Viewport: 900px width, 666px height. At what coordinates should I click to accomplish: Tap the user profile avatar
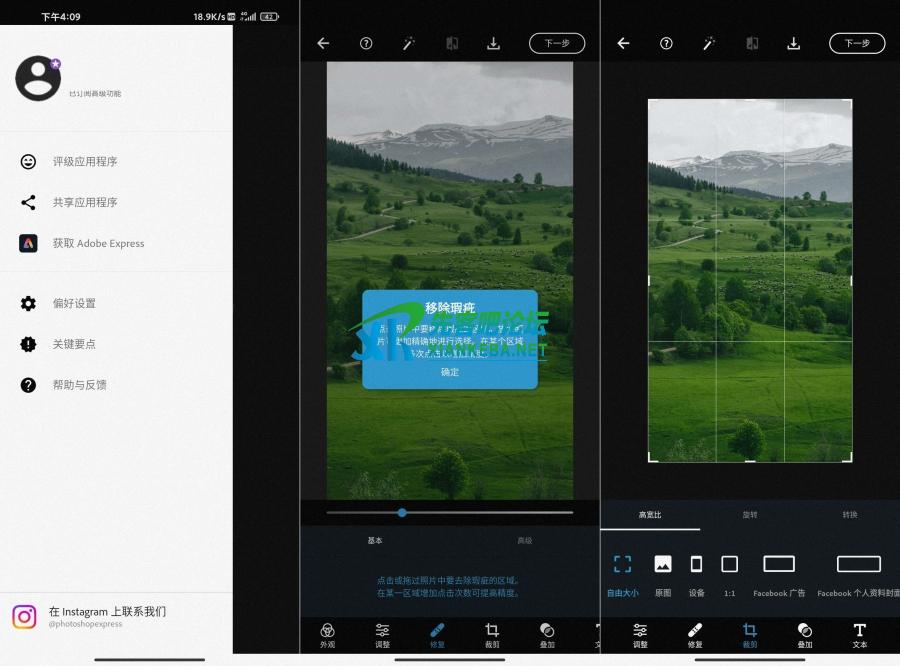[38, 78]
